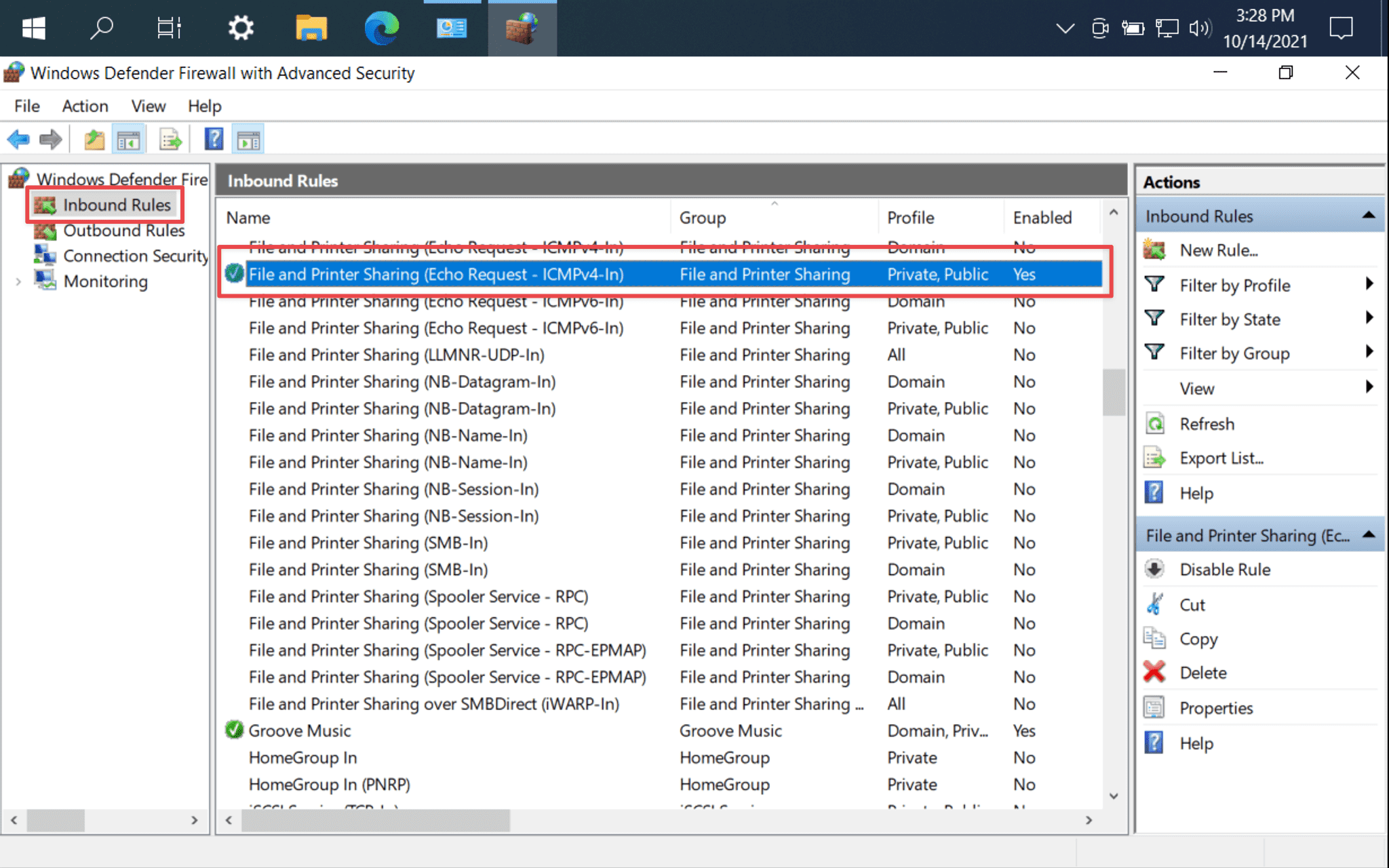Click the Disable Rule arrow icon
Image resolution: width=1389 pixels, height=868 pixels.
pyautogui.click(x=1154, y=569)
